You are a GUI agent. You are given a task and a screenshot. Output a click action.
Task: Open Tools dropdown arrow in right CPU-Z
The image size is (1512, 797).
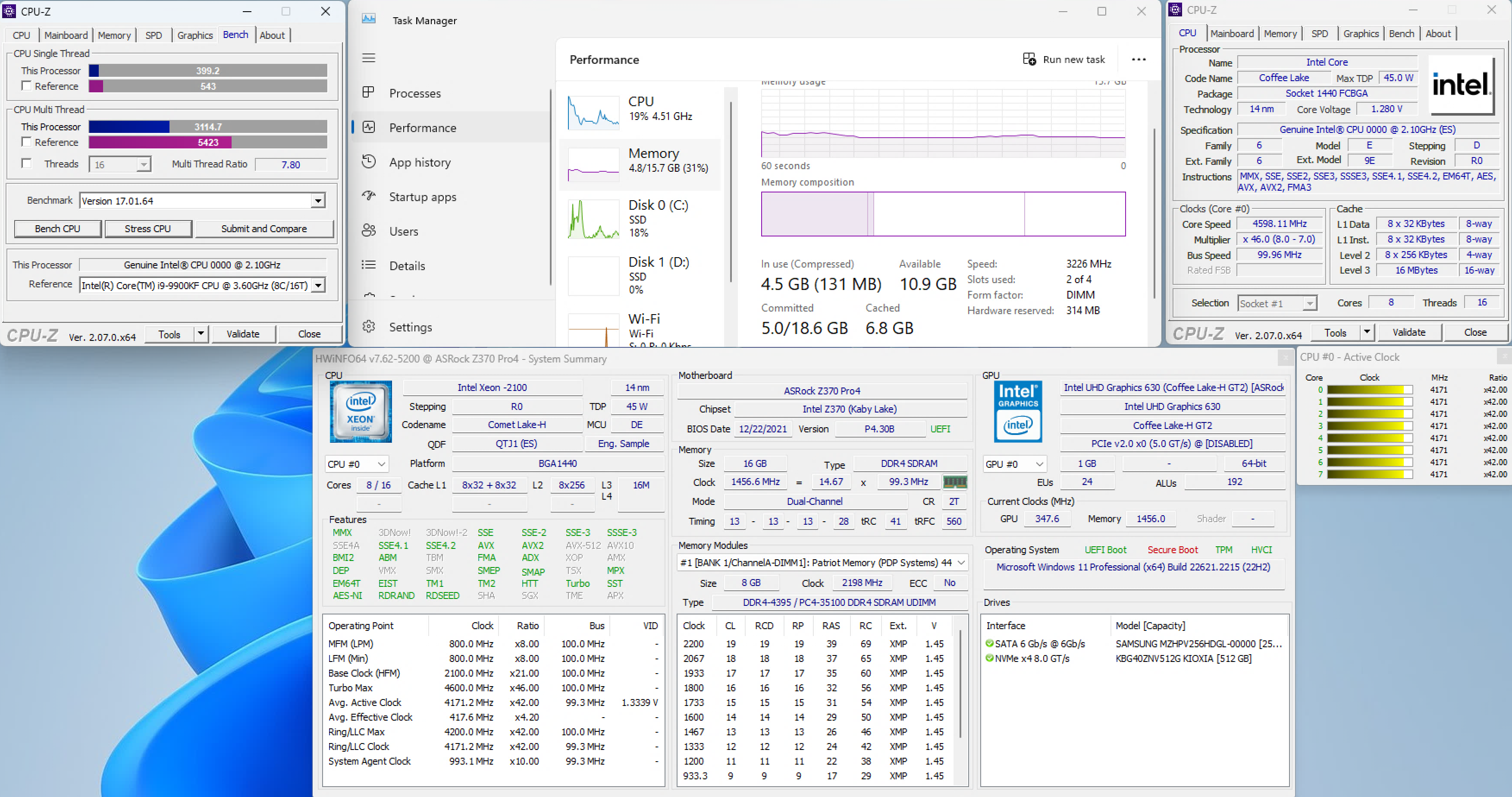pyautogui.click(x=1367, y=332)
